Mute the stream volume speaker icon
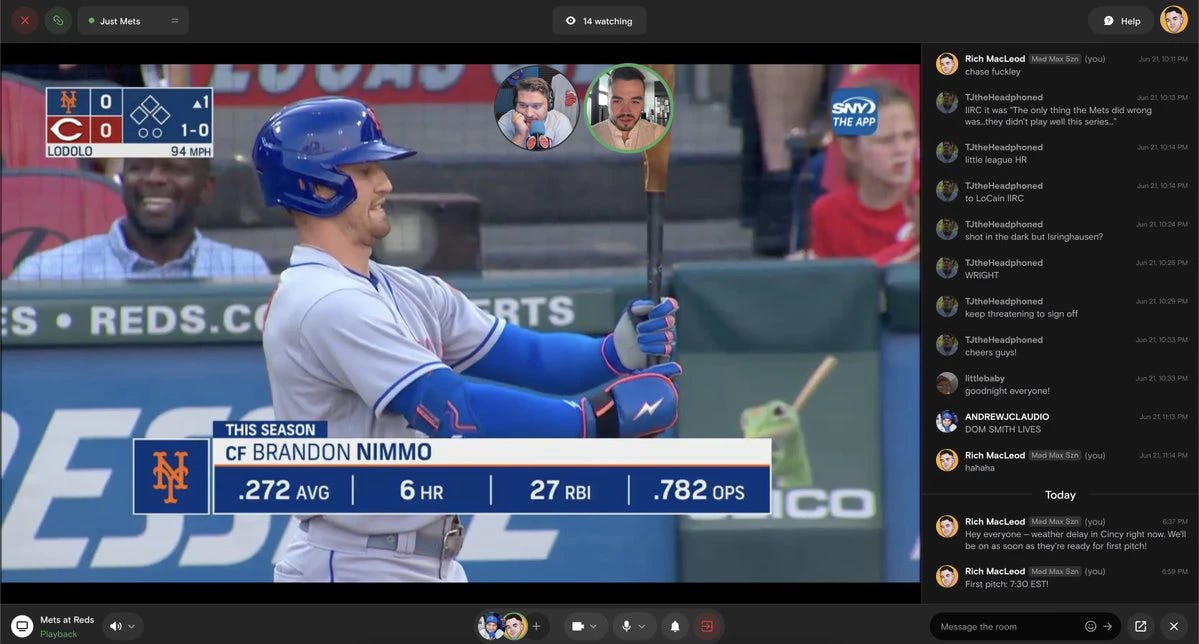The image size is (1199, 644). 115,626
